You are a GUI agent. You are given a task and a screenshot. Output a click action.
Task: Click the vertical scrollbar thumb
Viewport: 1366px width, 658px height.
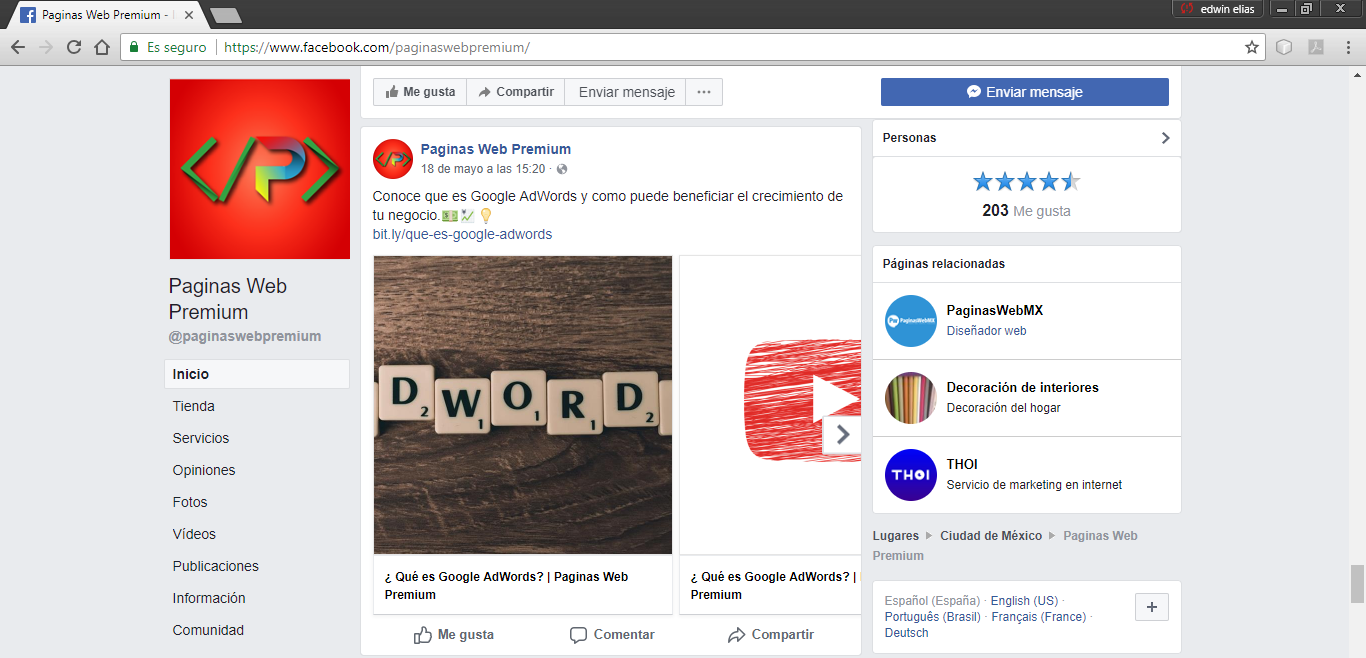pos(1357,584)
